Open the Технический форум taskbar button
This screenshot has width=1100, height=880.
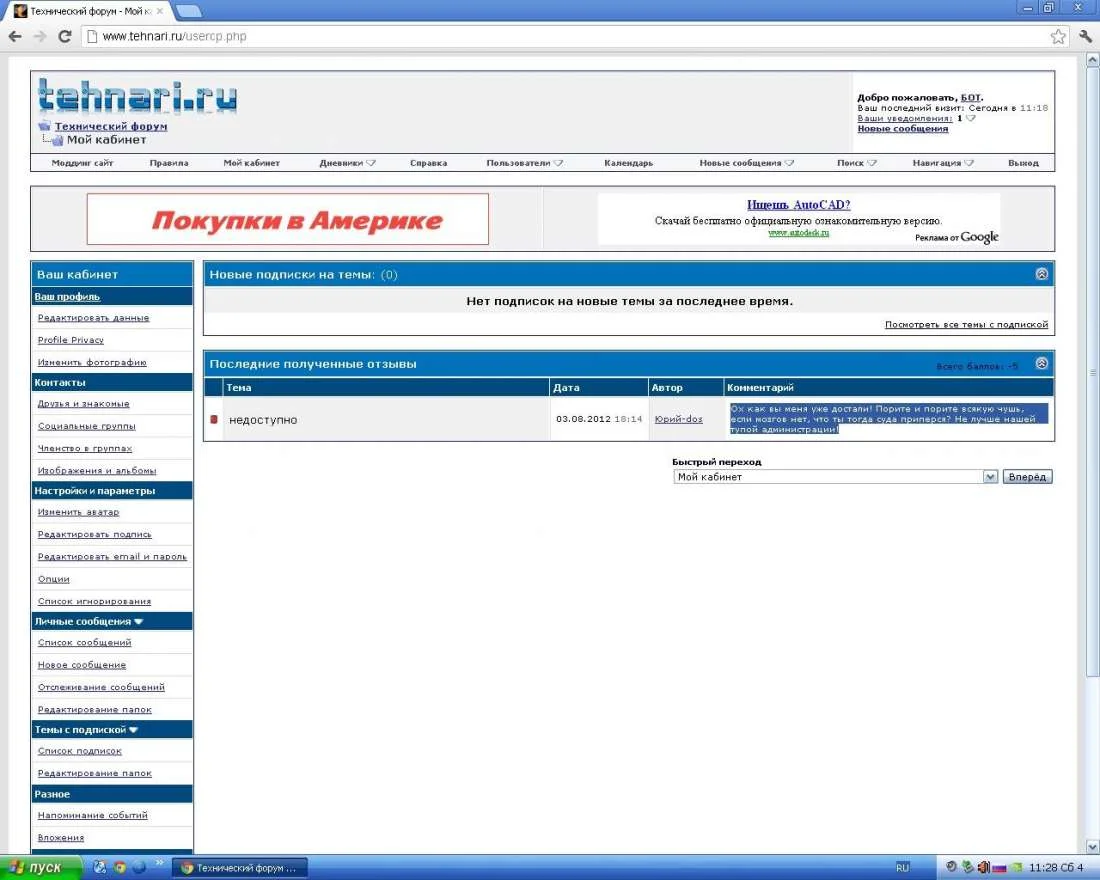click(x=239, y=868)
